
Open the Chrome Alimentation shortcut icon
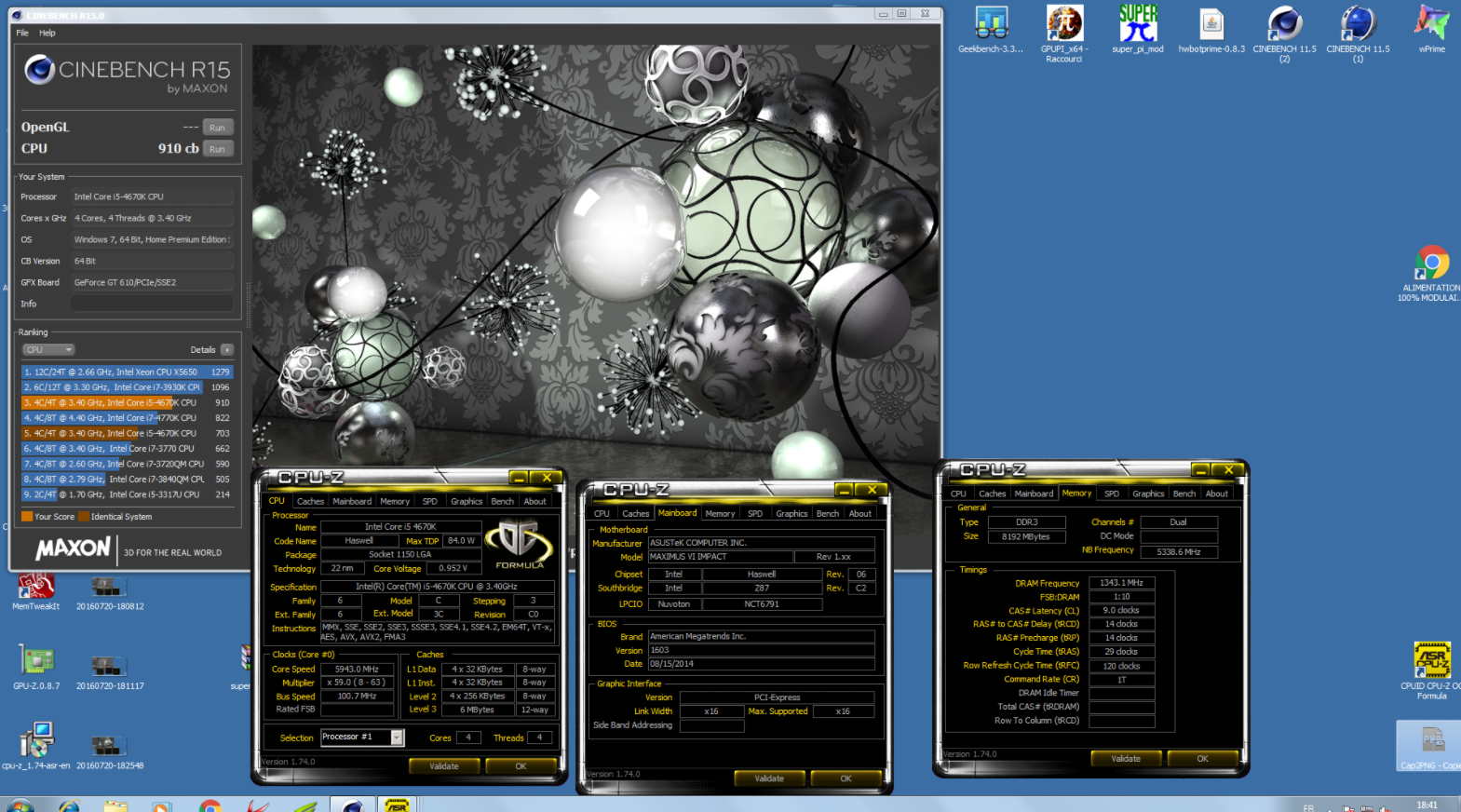pyautogui.click(x=1432, y=273)
